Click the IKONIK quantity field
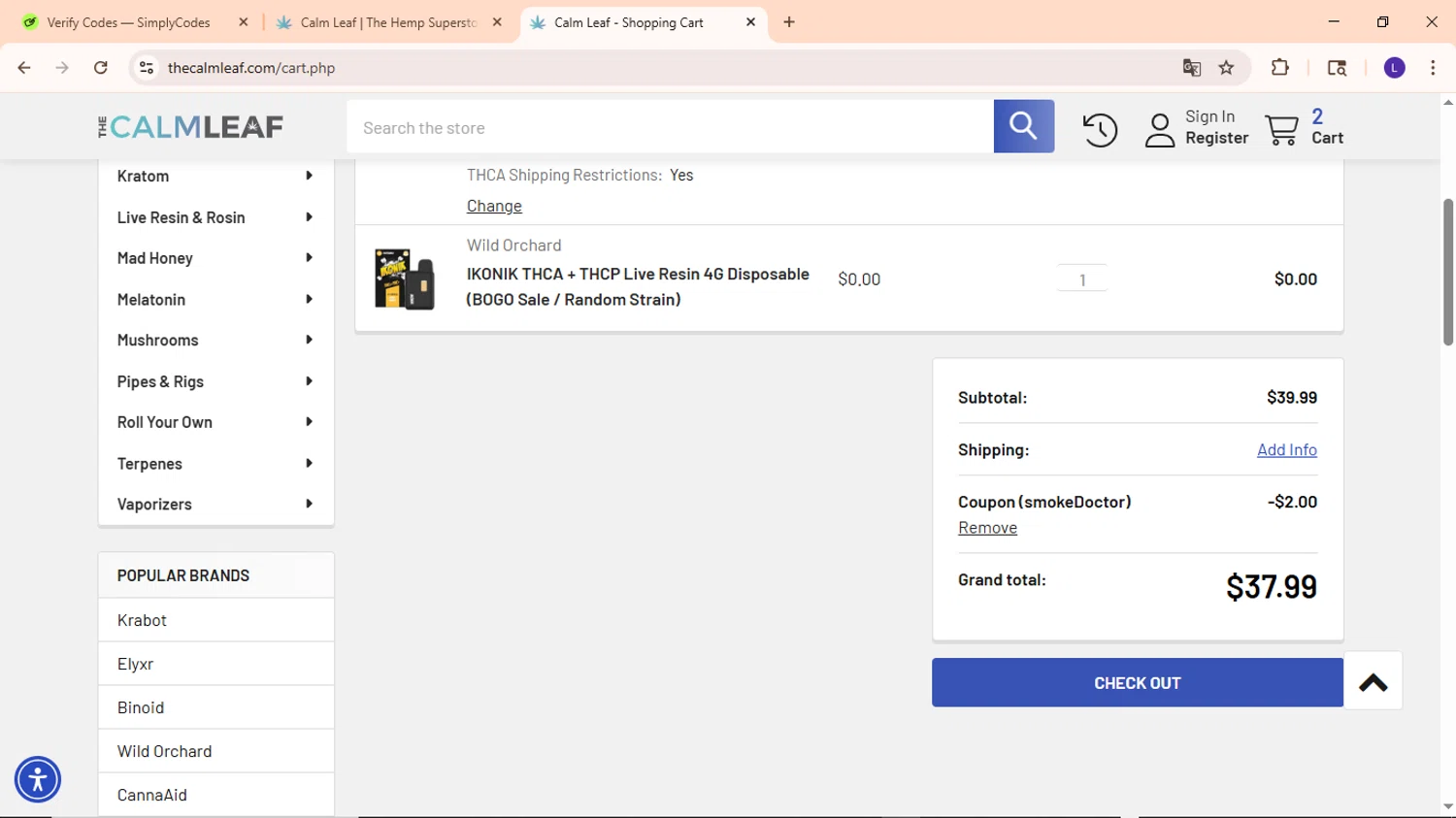This screenshot has width=1456, height=818. tap(1082, 279)
